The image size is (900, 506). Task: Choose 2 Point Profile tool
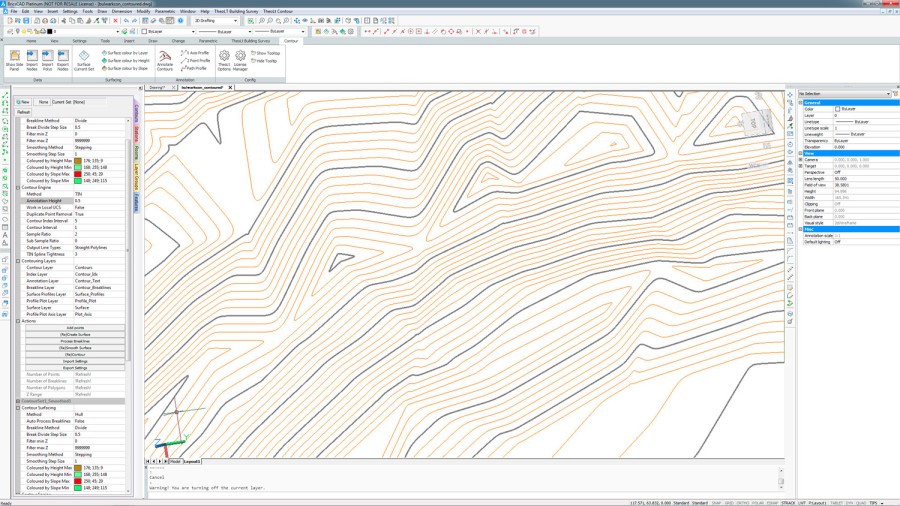(196, 60)
